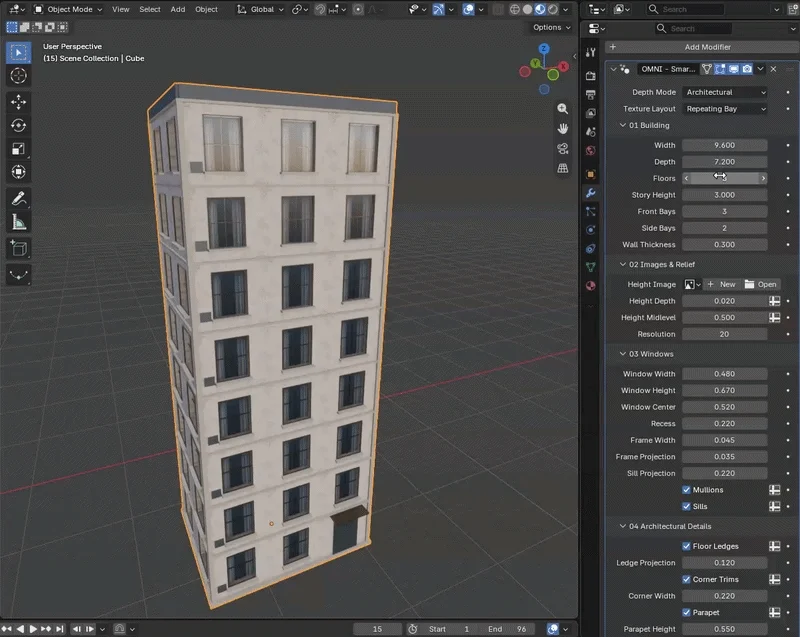This screenshot has height=637, width=800.
Task: Switch to solid viewport shading
Action: coord(528,9)
